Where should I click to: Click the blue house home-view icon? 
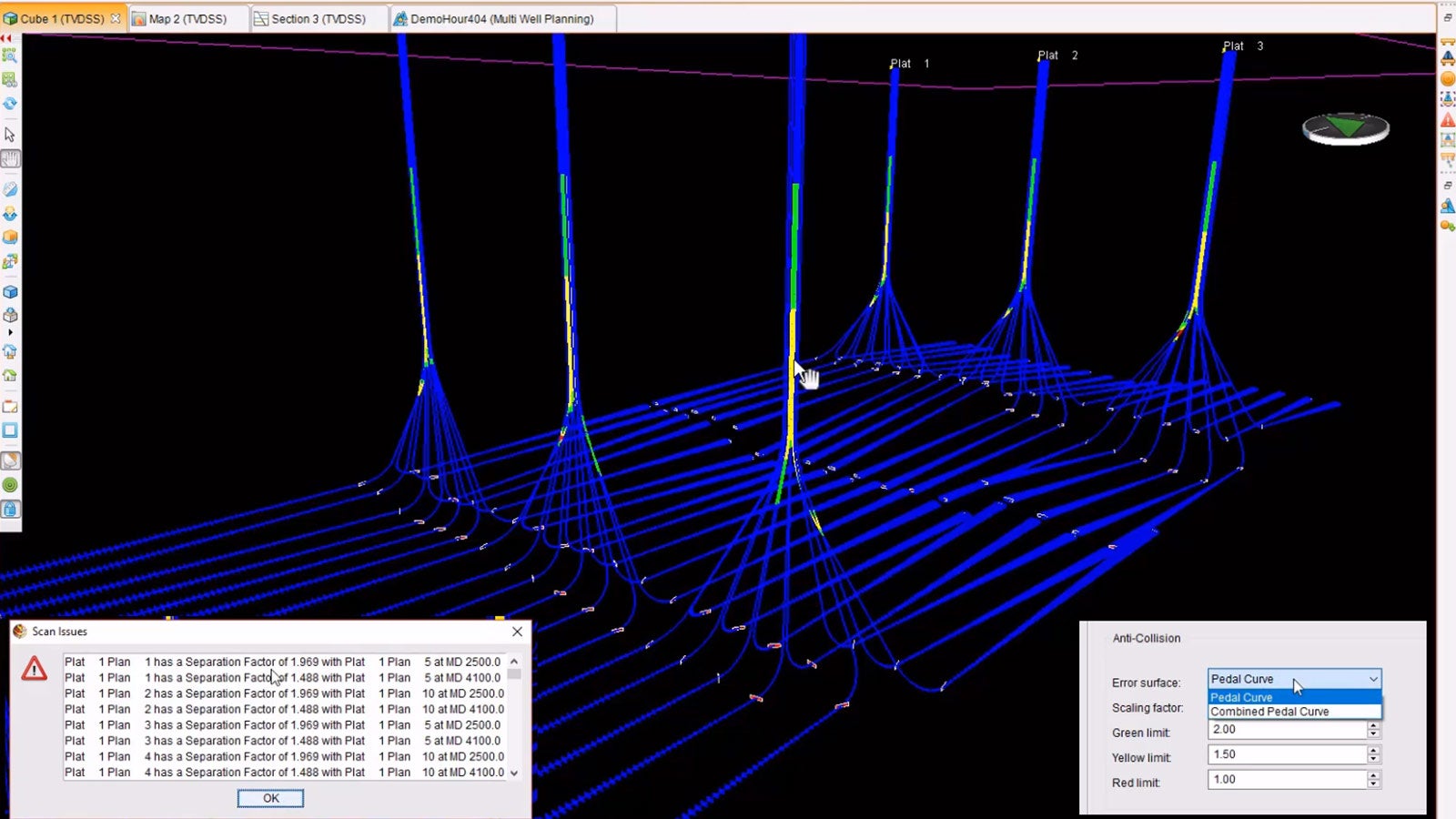click(10, 351)
